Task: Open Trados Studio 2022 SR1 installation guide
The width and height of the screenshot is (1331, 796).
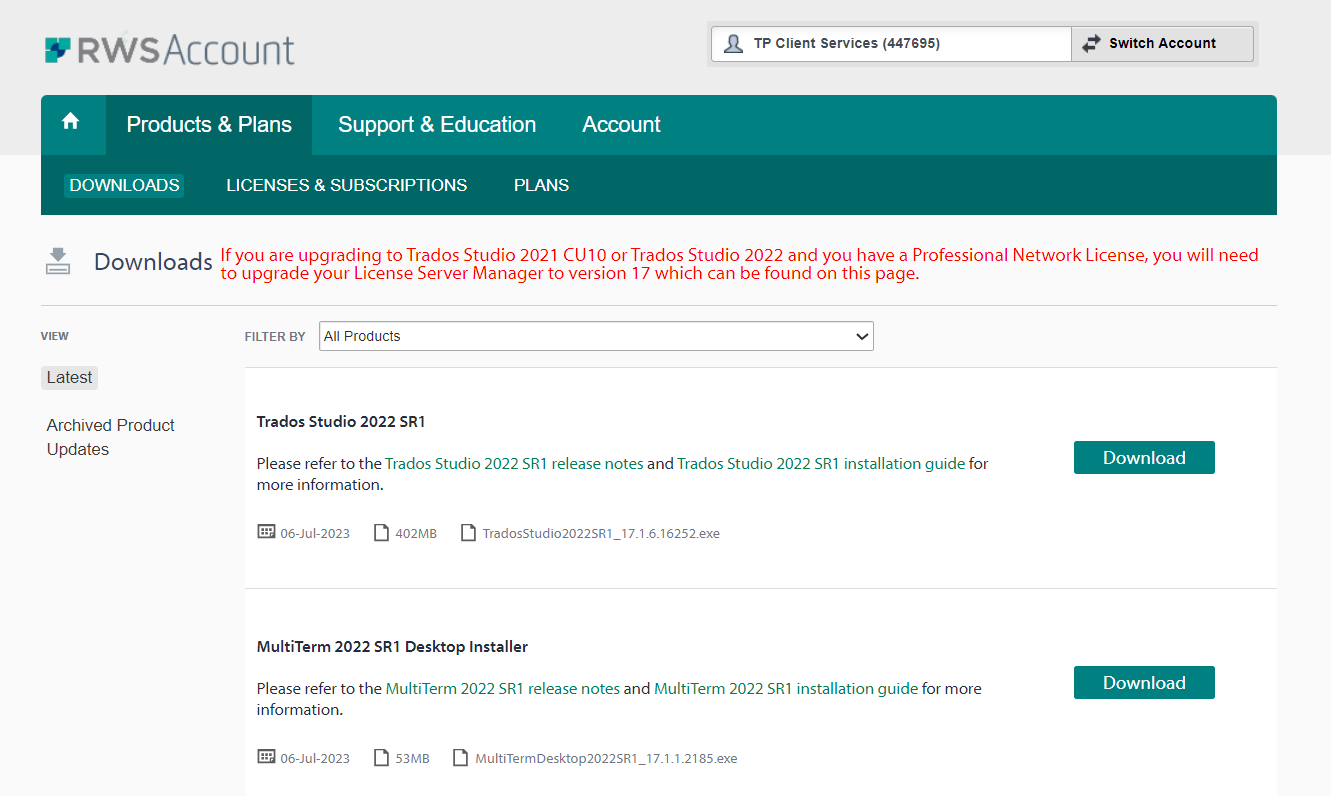Action: click(821, 464)
